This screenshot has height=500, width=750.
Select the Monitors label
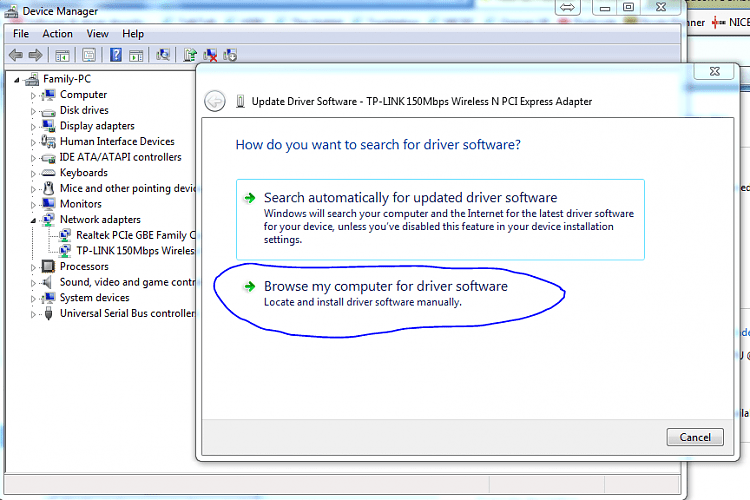[x=81, y=204]
